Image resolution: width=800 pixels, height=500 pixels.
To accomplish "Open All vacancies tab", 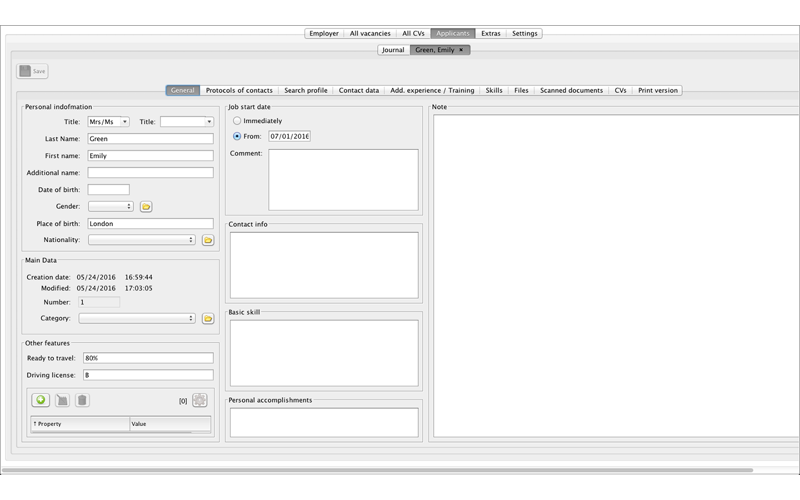I will [x=370, y=33].
